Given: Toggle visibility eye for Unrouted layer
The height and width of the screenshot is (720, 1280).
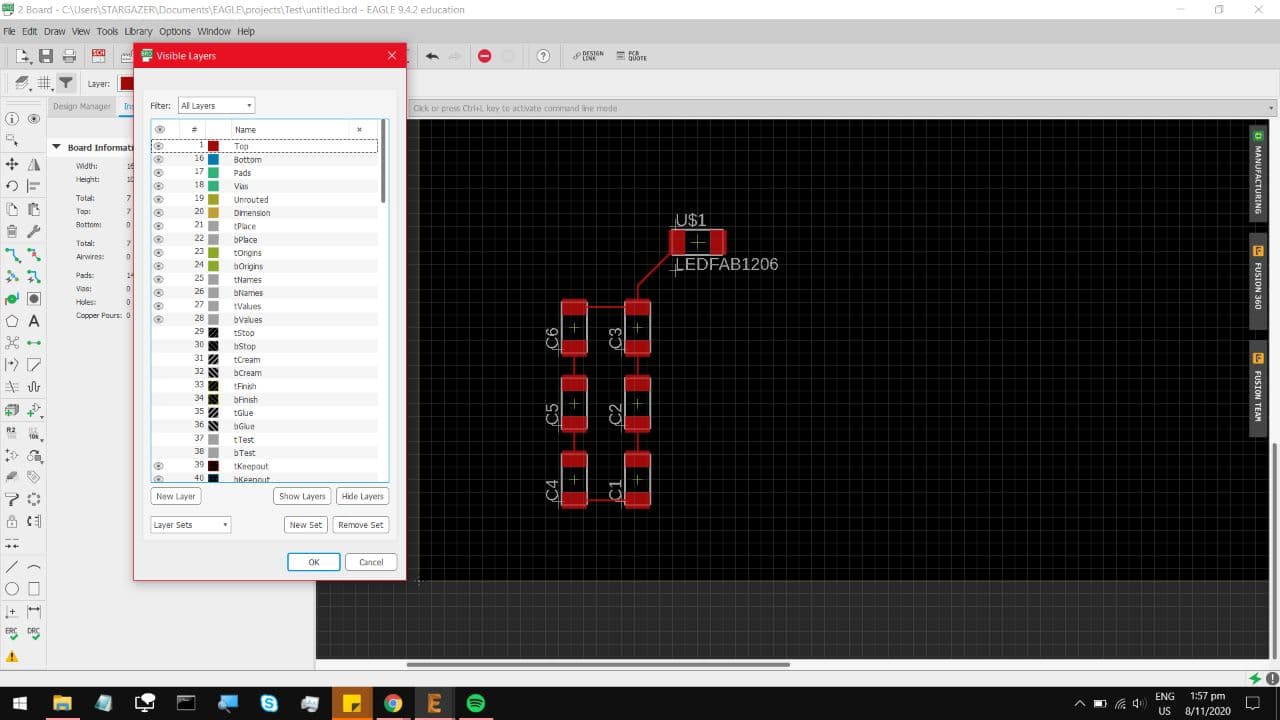Looking at the screenshot, I should (x=159, y=199).
